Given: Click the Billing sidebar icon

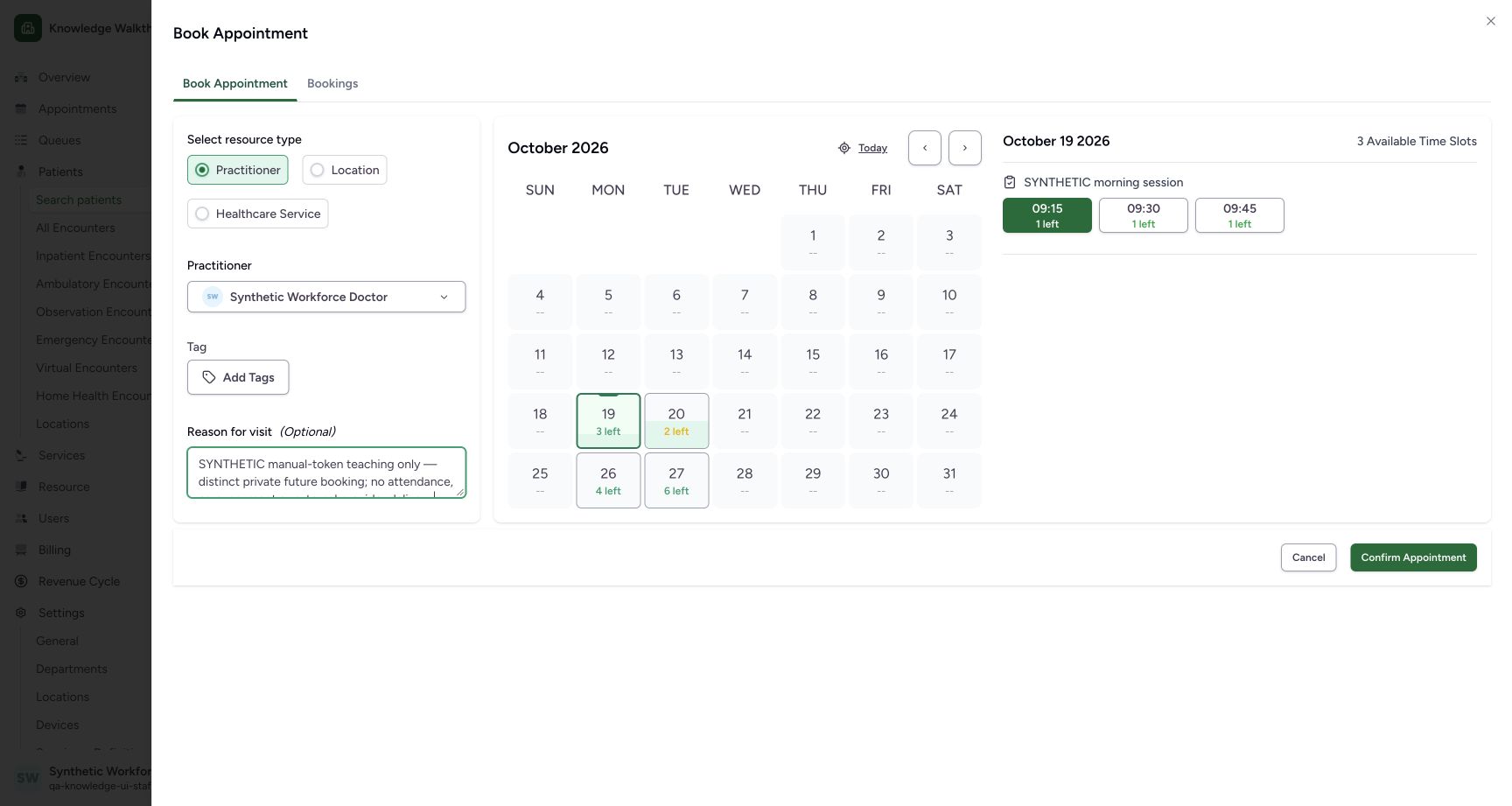Looking at the screenshot, I should (x=21, y=550).
